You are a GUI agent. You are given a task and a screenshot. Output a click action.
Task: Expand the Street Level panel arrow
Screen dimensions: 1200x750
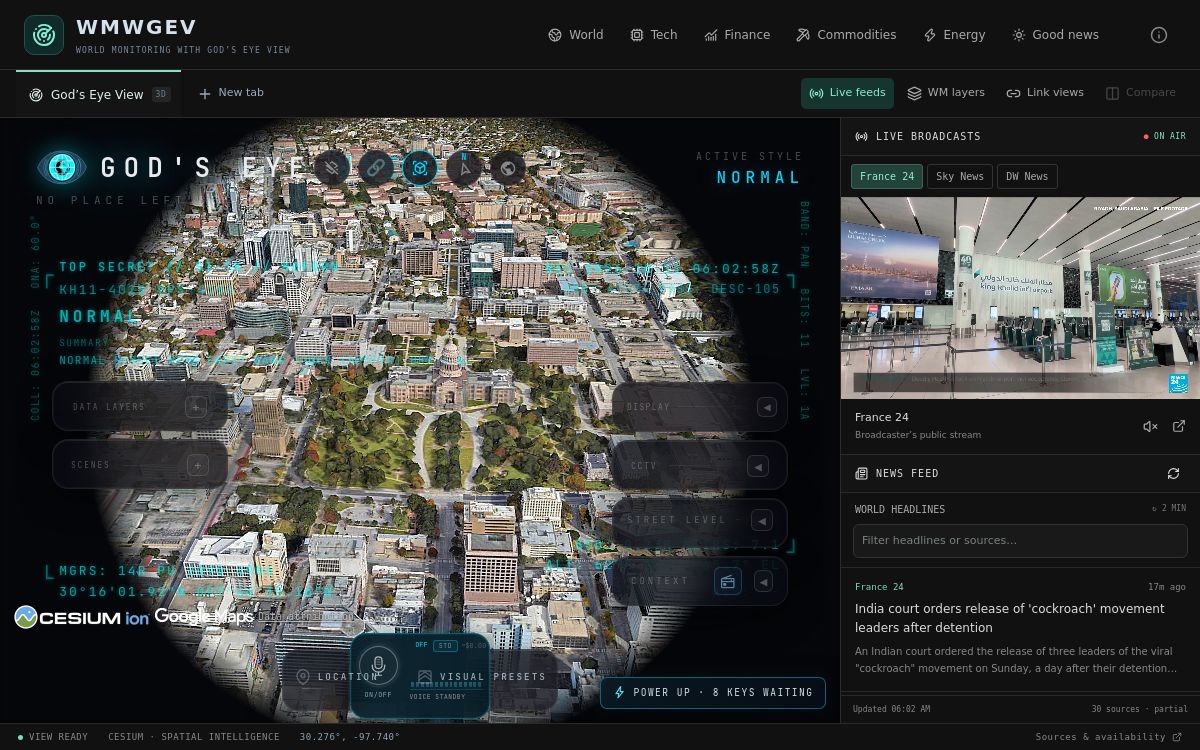click(x=762, y=521)
